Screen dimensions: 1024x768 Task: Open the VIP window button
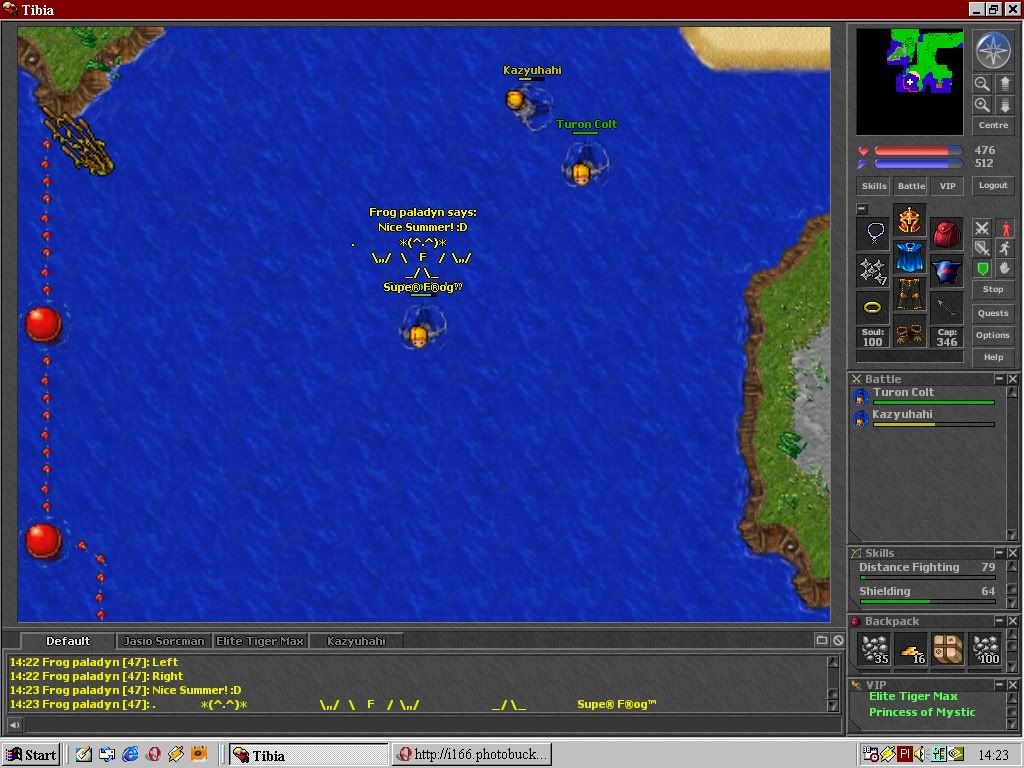[947, 186]
